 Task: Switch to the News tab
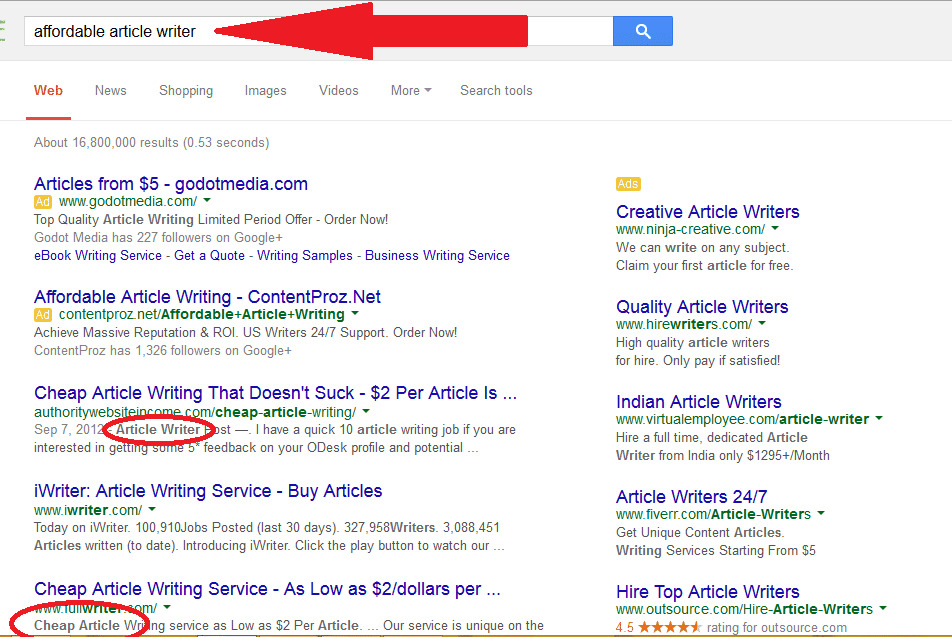(x=110, y=90)
